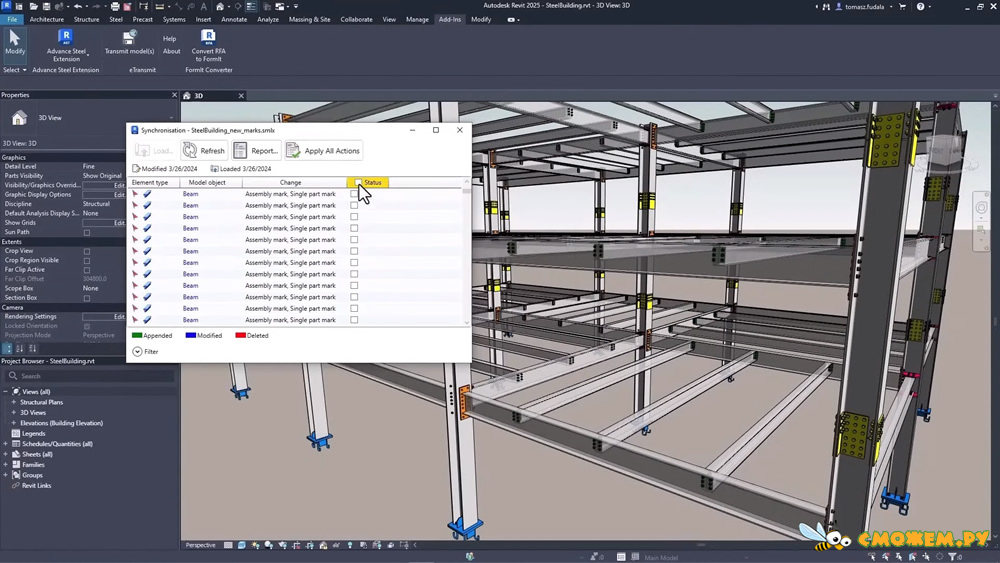Click the About link in eTransmit panel
Image resolution: width=1000 pixels, height=563 pixels.
[x=172, y=51]
